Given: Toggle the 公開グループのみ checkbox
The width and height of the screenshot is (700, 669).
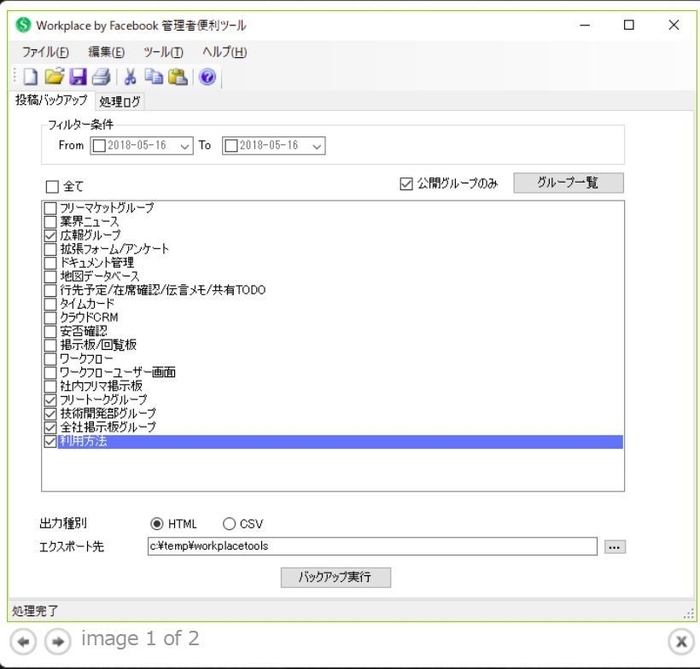Looking at the screenshot, I should pos(406,184).
